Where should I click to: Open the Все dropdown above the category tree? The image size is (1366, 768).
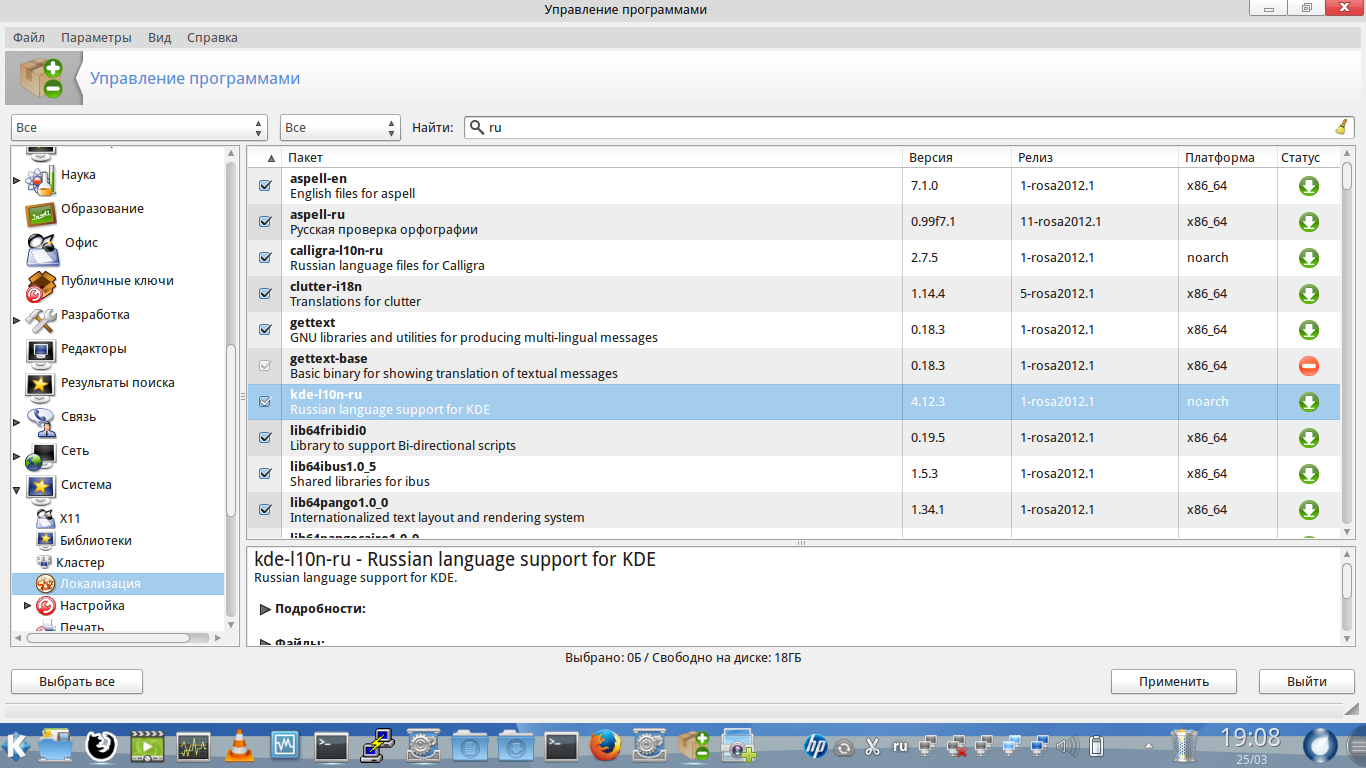coord(139,128)
